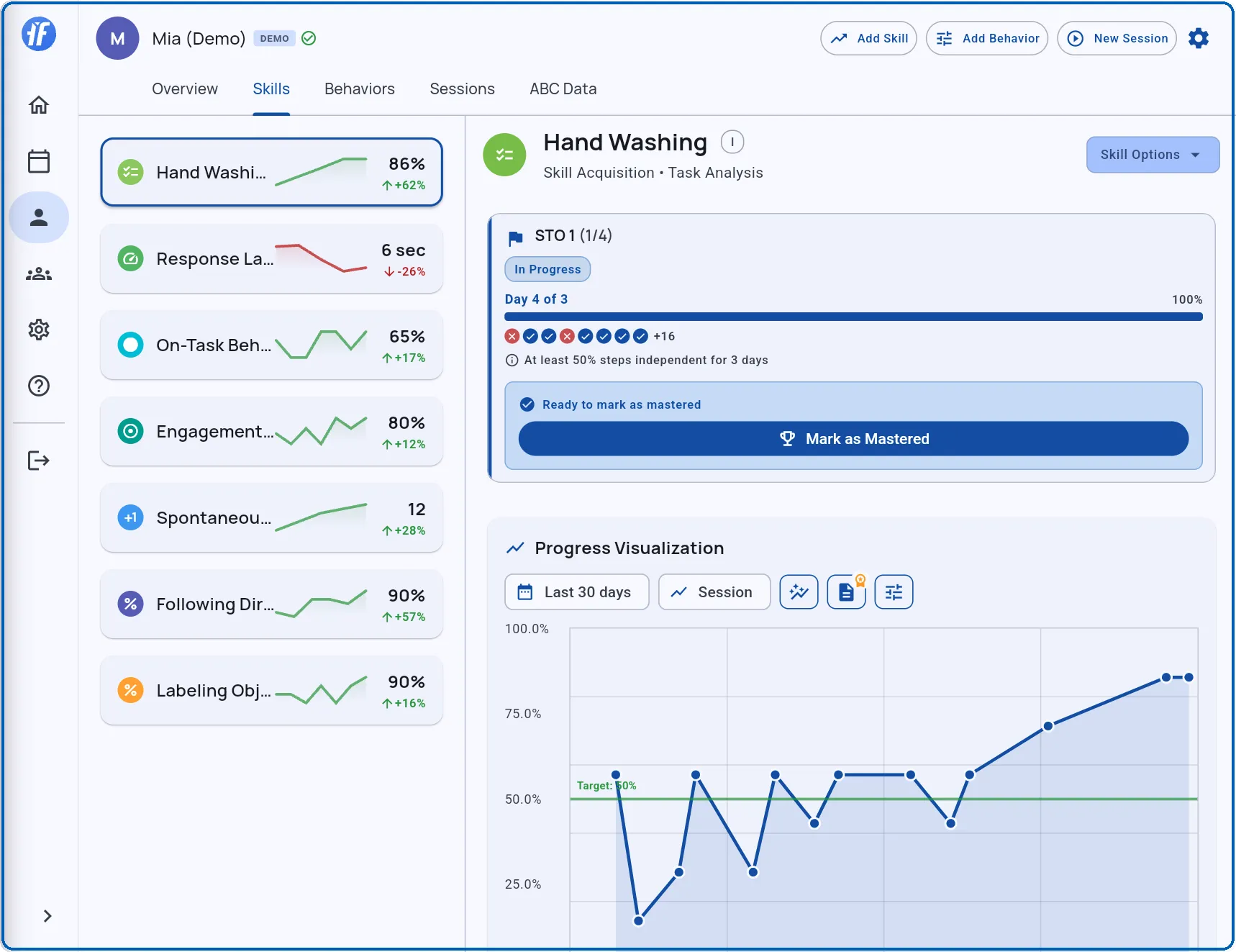Image resolution: width=1236 pixels, height=952 pixels.
Task: Click the AI sparkle chart icon
Action: point(799,592)
